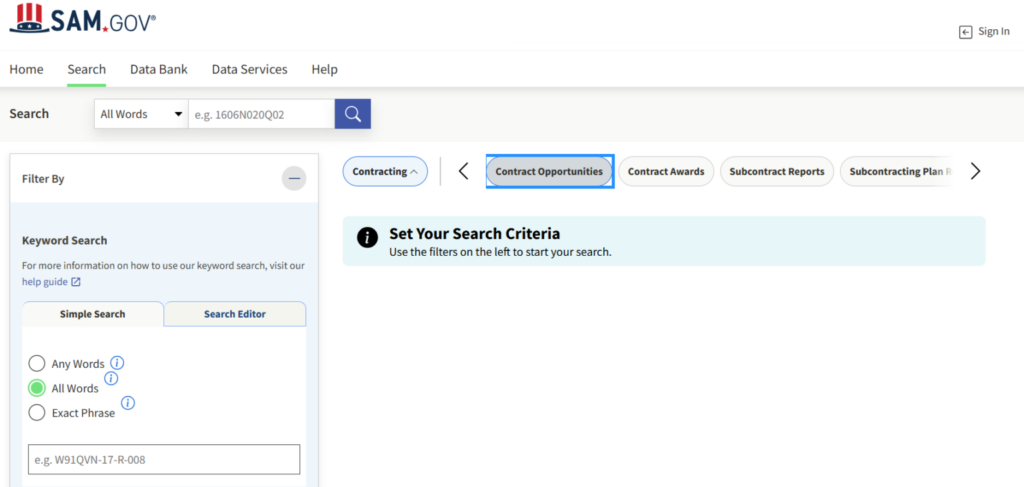The height and width of the screenshot is (487, 1024).
Task: Select the Any Words radio button
Action: click(x=37, y=364)
